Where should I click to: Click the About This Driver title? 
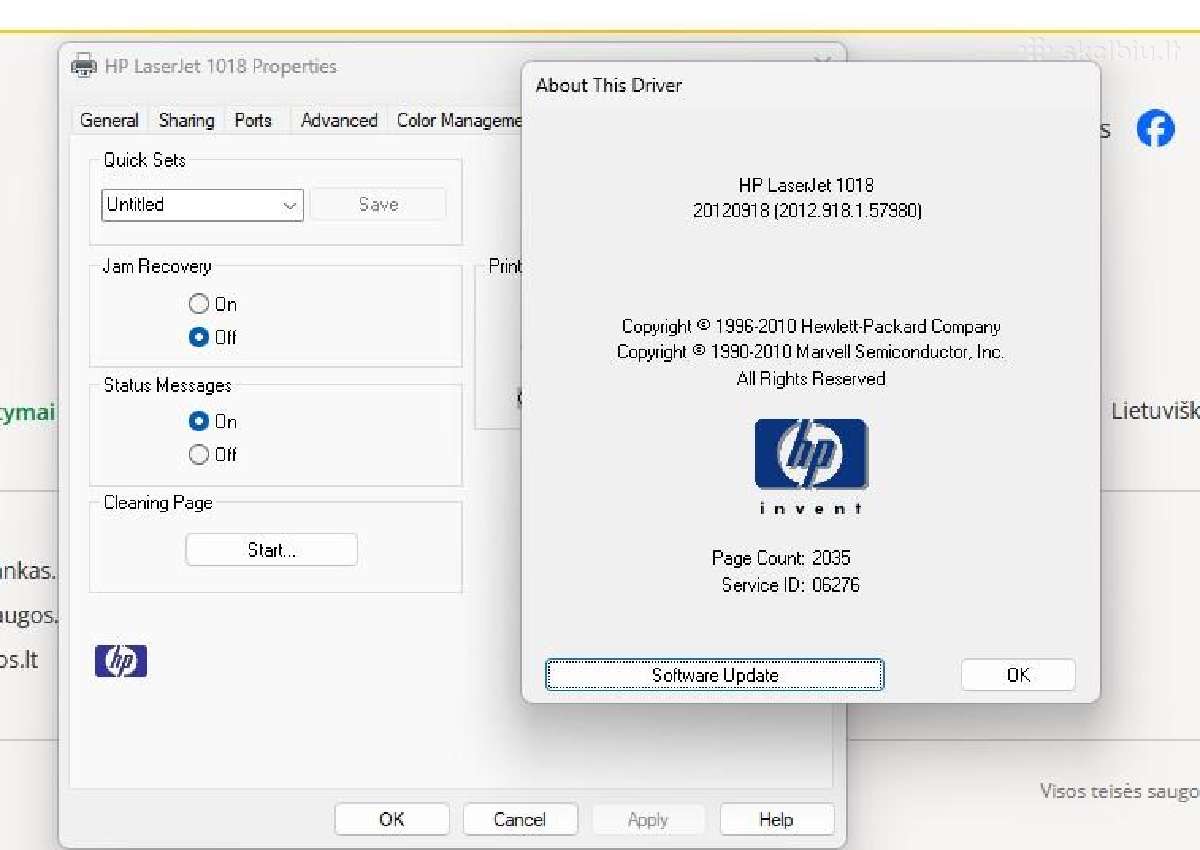(x=609, y=85)
